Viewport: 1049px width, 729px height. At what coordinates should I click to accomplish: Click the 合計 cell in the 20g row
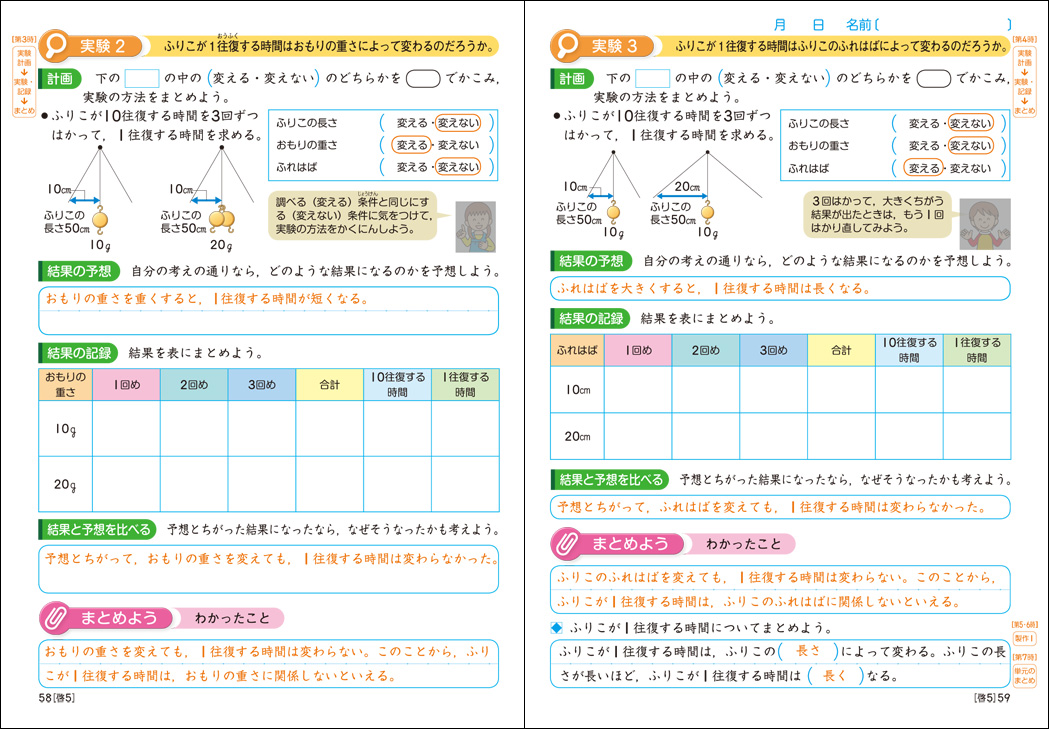[330, 484]
